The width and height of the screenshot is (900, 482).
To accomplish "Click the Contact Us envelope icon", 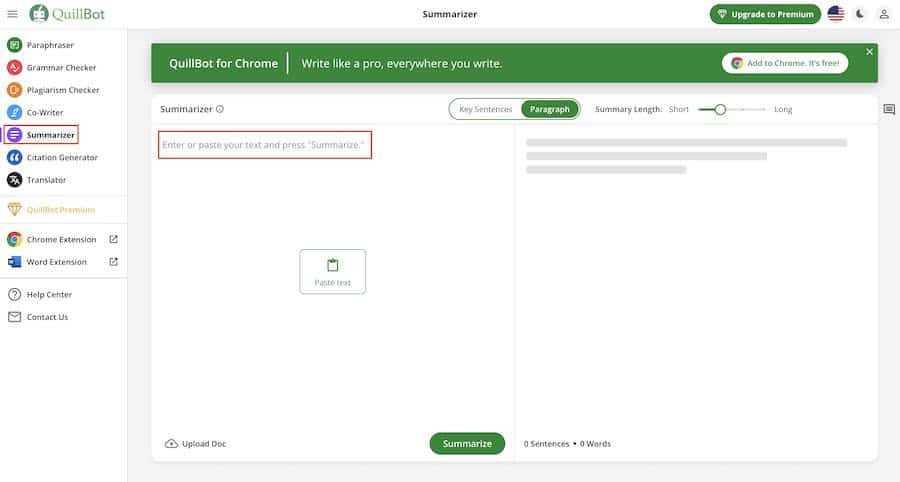I will (x=14, y=317).
